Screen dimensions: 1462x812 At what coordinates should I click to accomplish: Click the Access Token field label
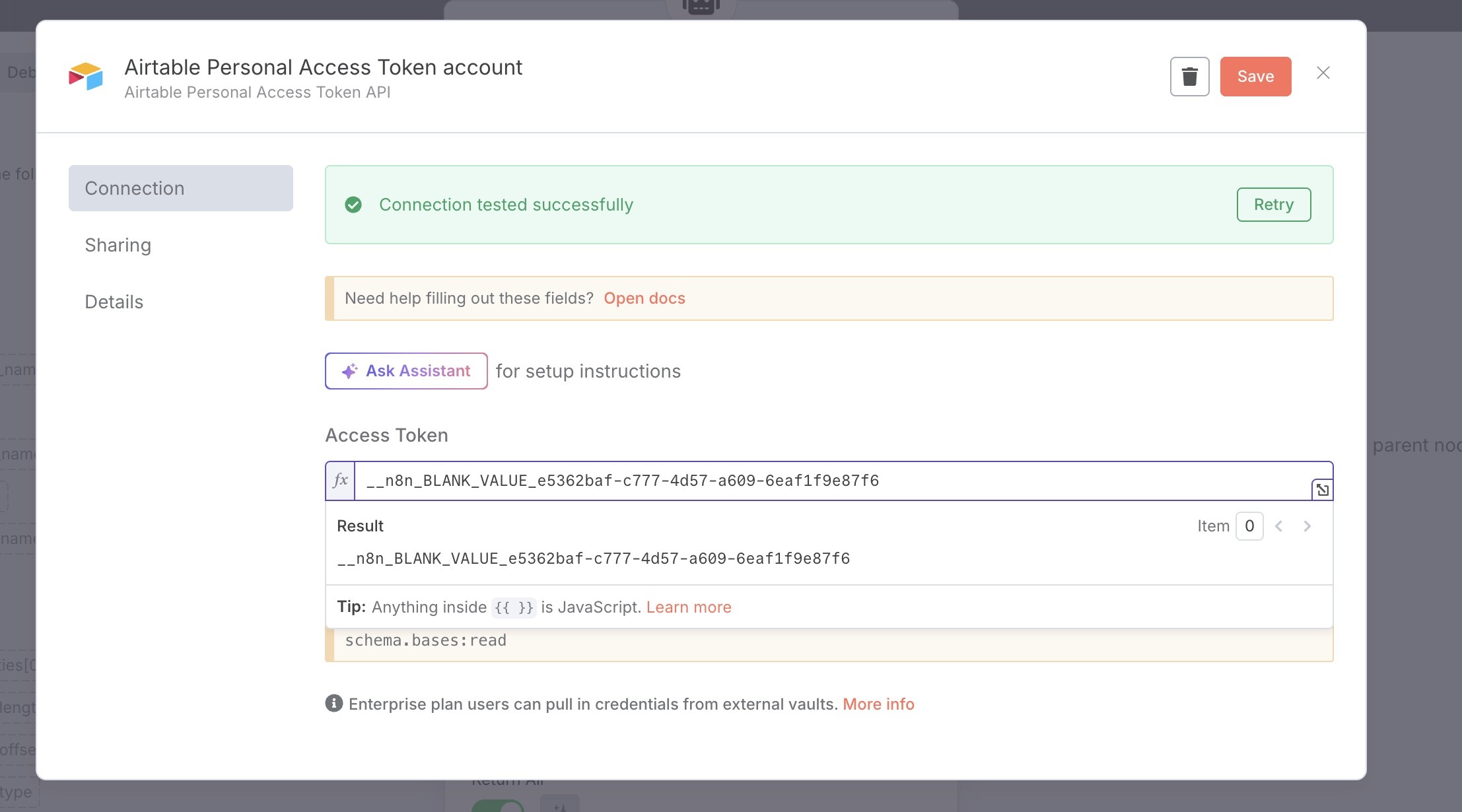(x=387, y=435)
